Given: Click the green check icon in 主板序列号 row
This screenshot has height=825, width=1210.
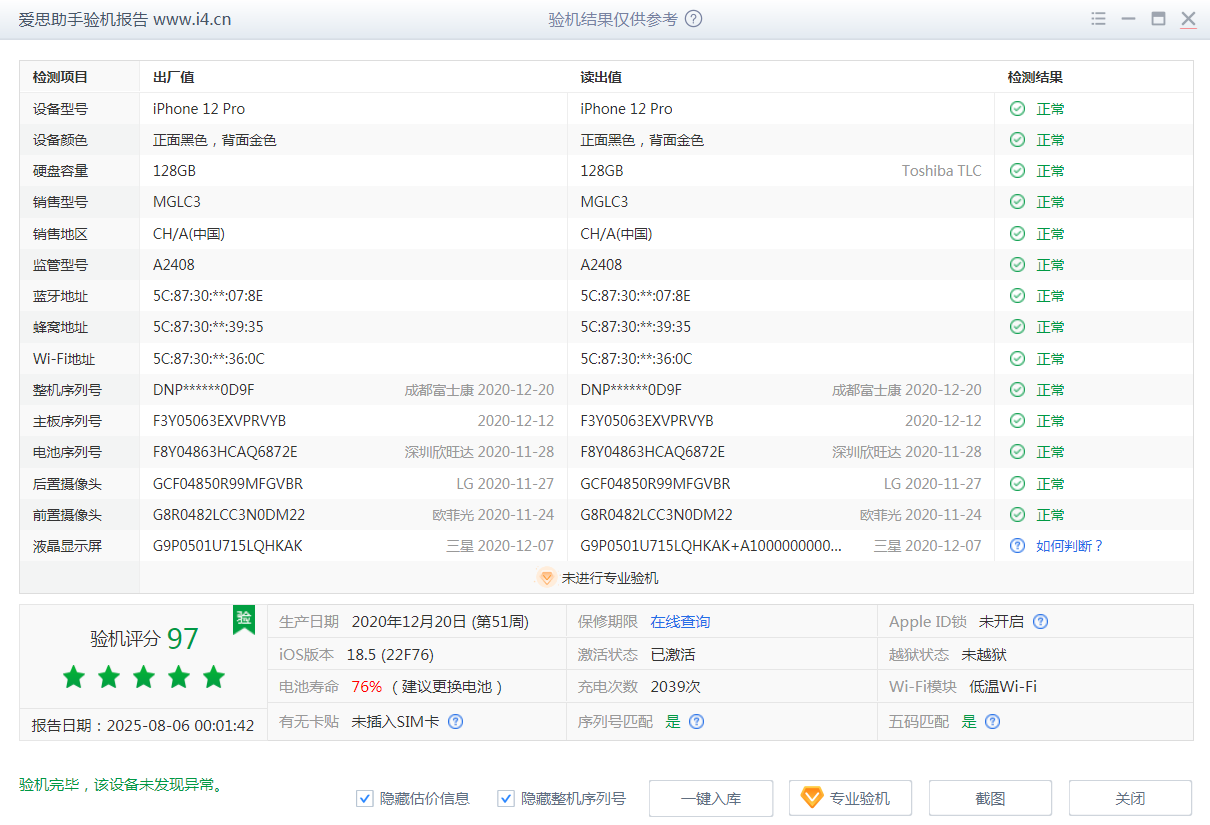Looking at the screenshot, I should pos(1017,421).
